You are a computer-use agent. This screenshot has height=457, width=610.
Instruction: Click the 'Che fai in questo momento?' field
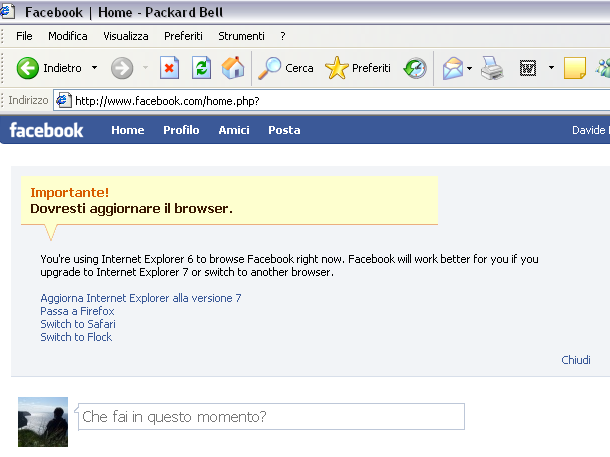[271, 417]
